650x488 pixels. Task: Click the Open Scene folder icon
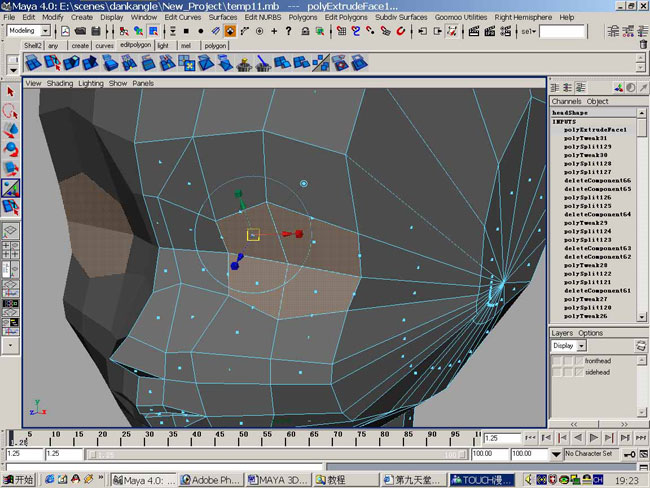coord(80,31)
